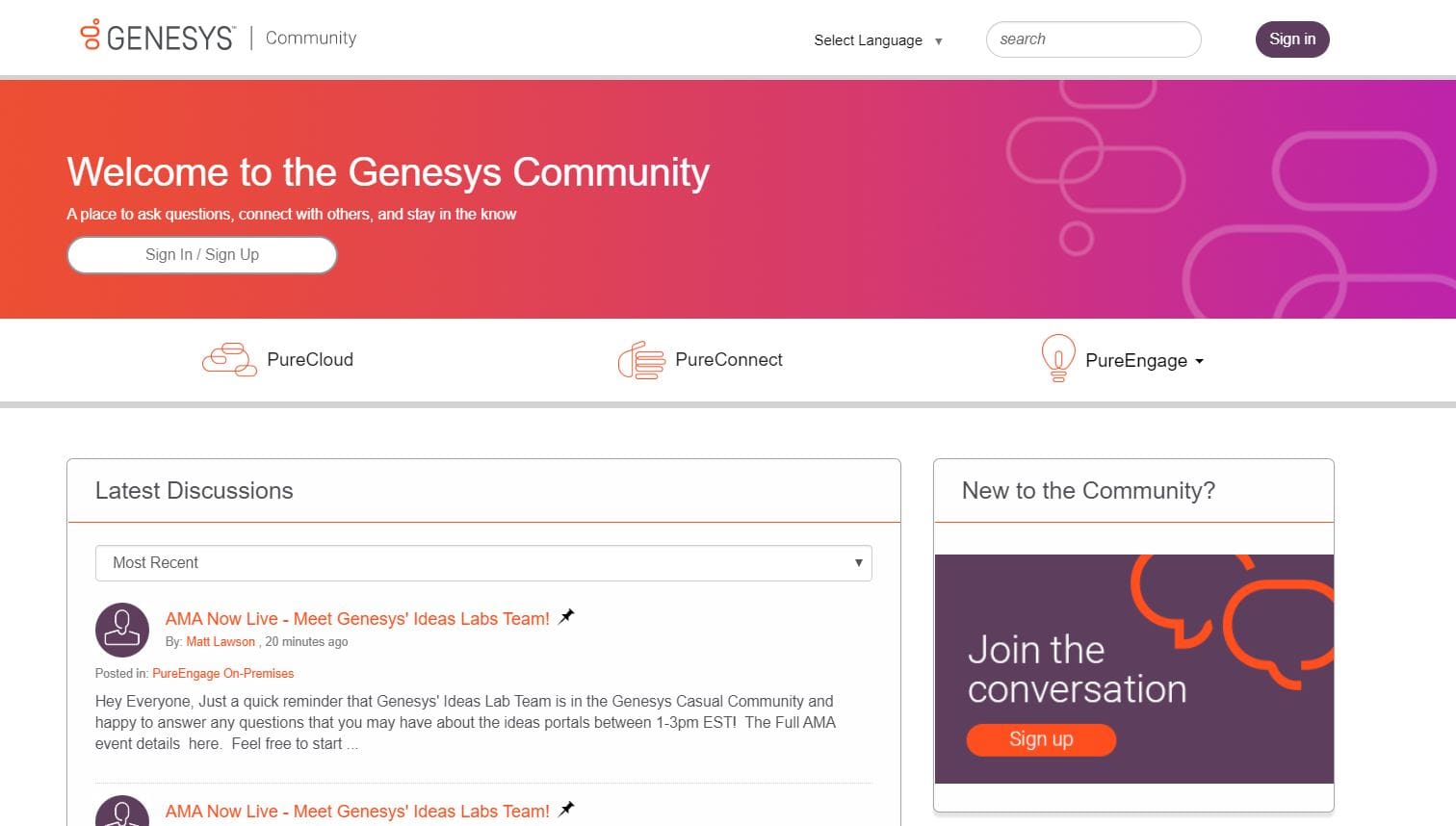This screenshot has height=826, width=1456.
Task: Click the pin icon on second AMA post
Action: pos(566,810)
